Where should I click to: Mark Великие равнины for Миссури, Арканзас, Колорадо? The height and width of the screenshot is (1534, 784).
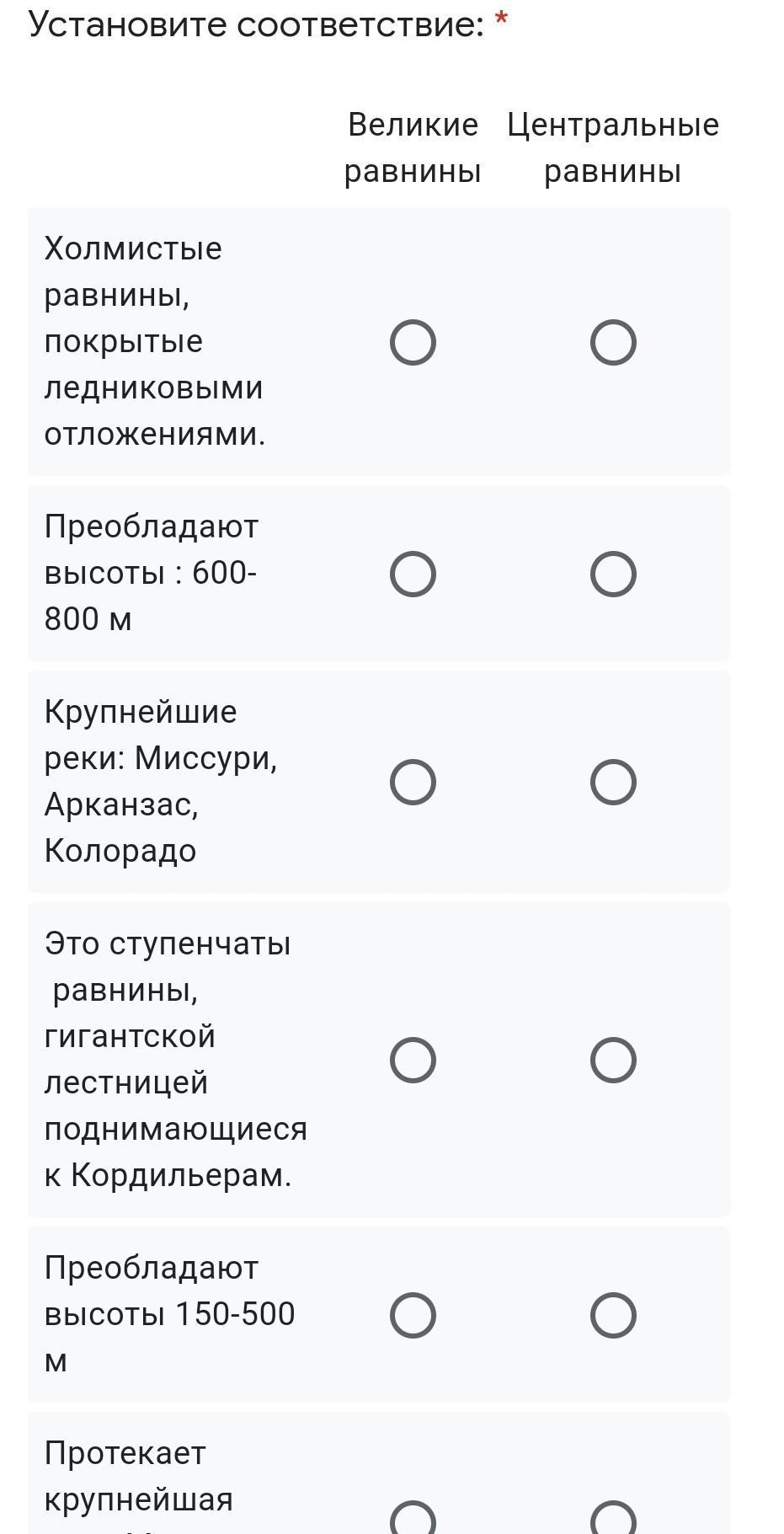413,783
